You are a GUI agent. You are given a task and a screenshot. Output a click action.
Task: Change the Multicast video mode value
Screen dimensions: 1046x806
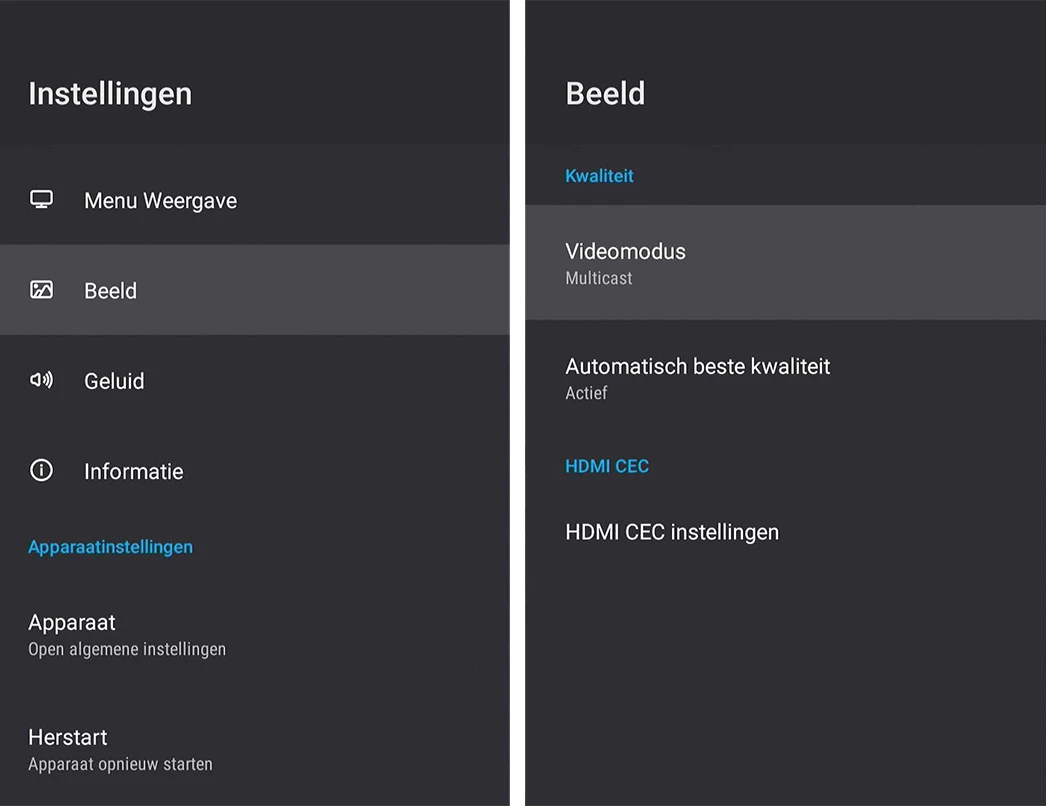pos(598,279)
